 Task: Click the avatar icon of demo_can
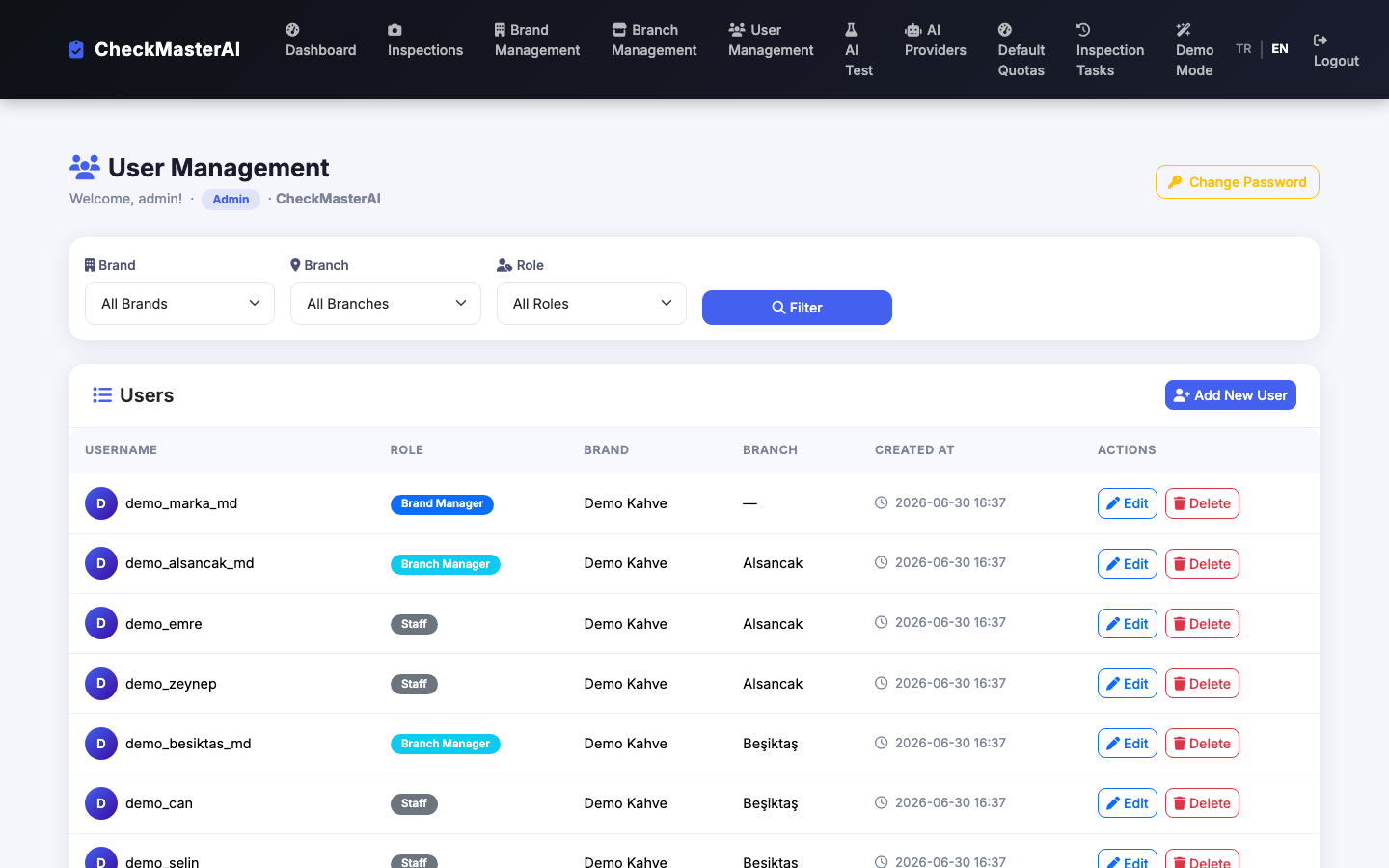pyautogui.click(x=101, y=803)
